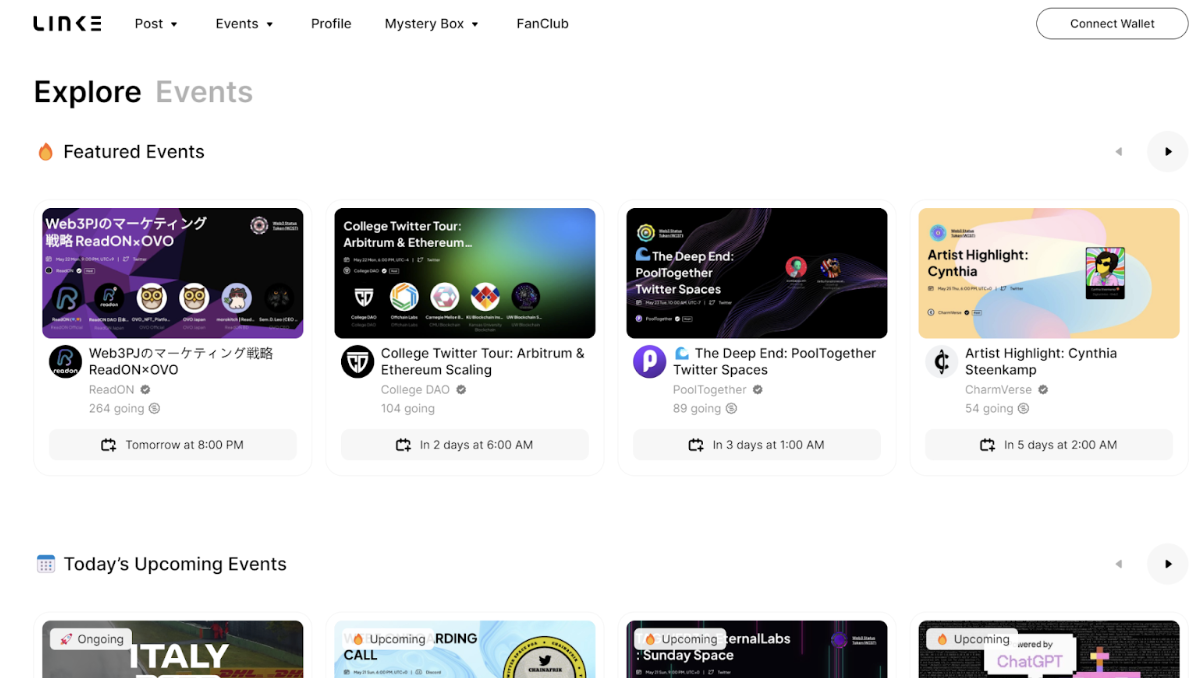Open the Web3PJ ReadON×OVO event title
Screen dimensions: 1202x678
[x=181, y=361]
